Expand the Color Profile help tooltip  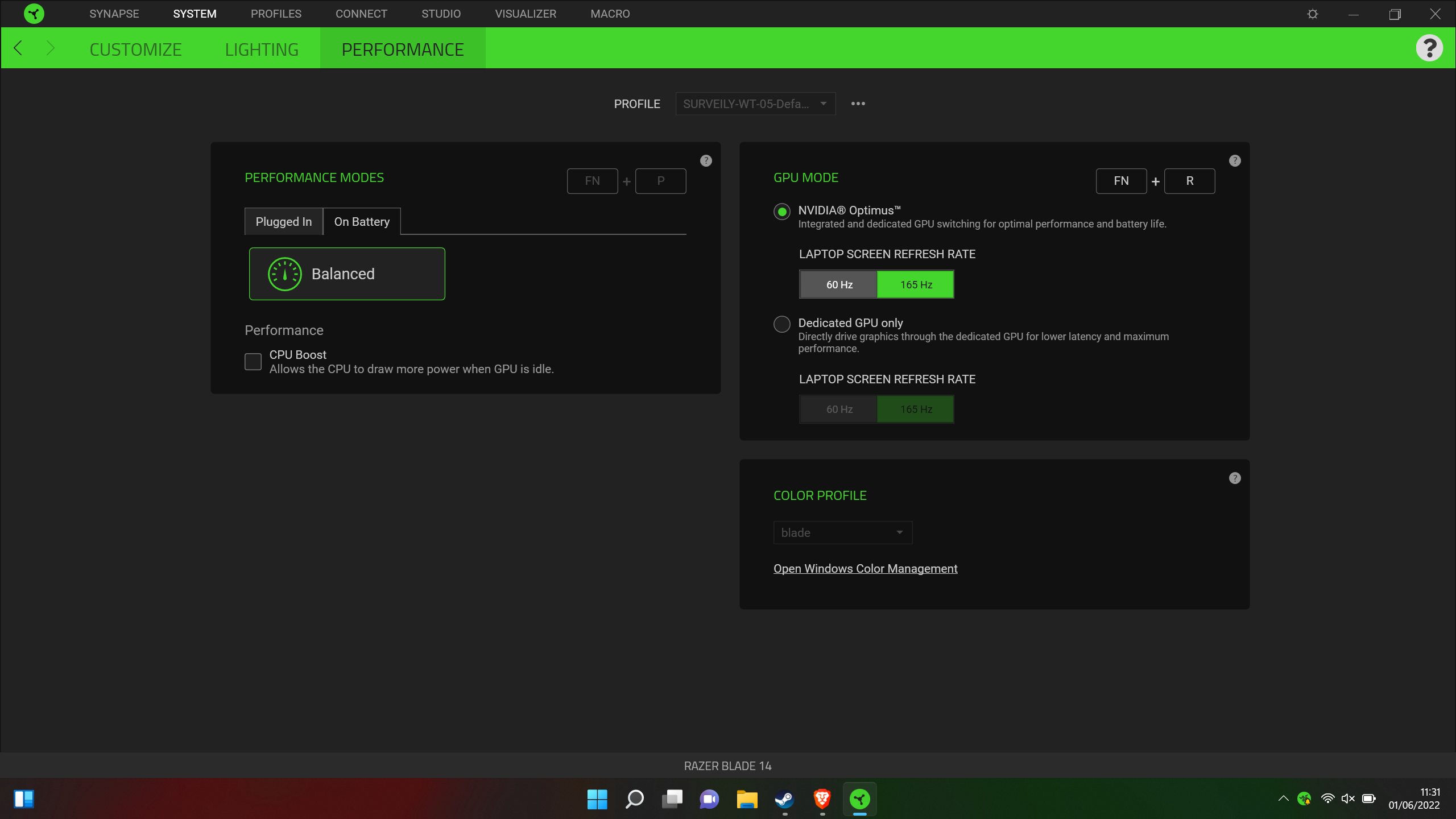click(x=1235, y=478)
